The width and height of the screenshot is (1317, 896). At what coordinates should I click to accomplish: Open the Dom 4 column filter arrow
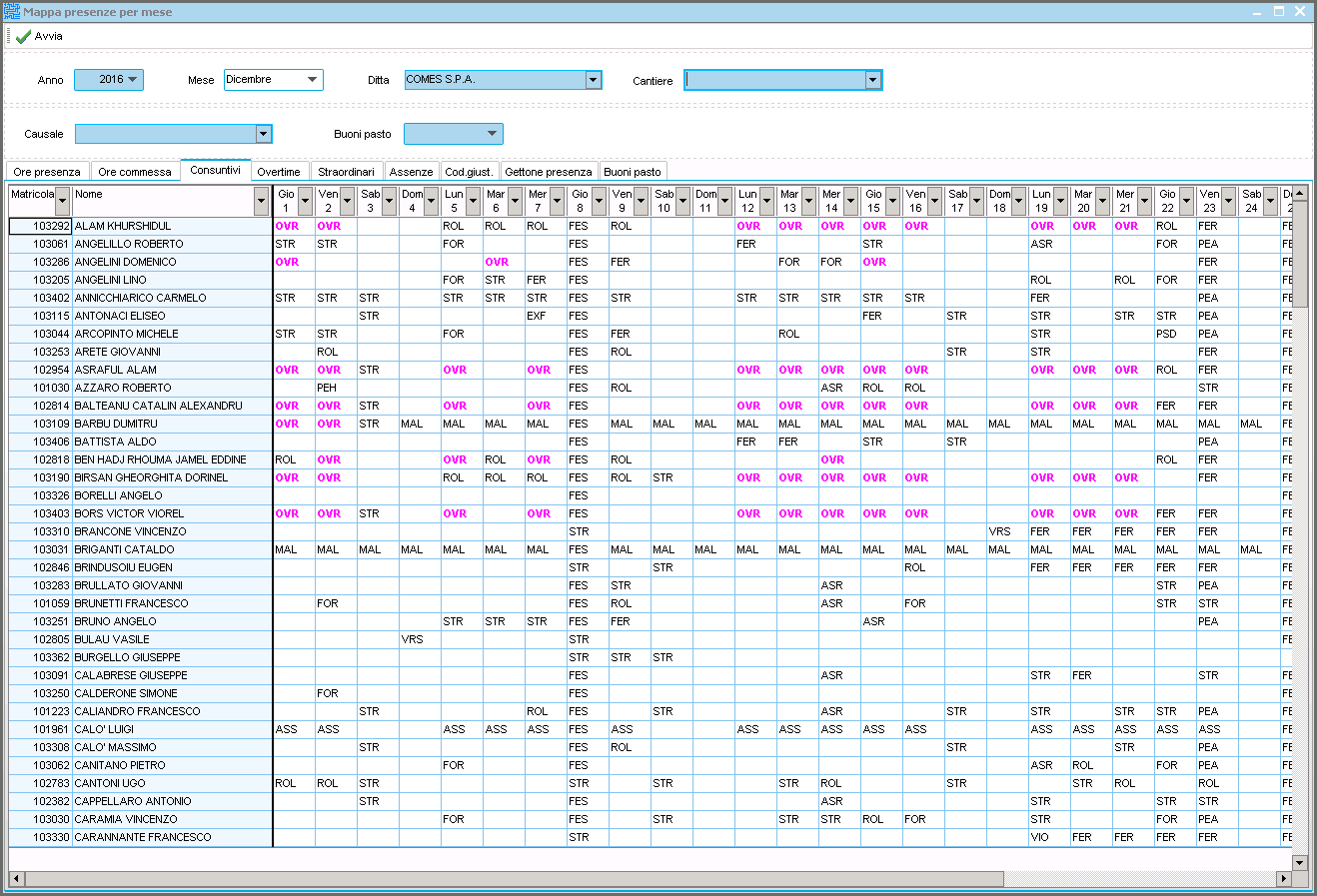pyautogui.click(x=432, y=201)
